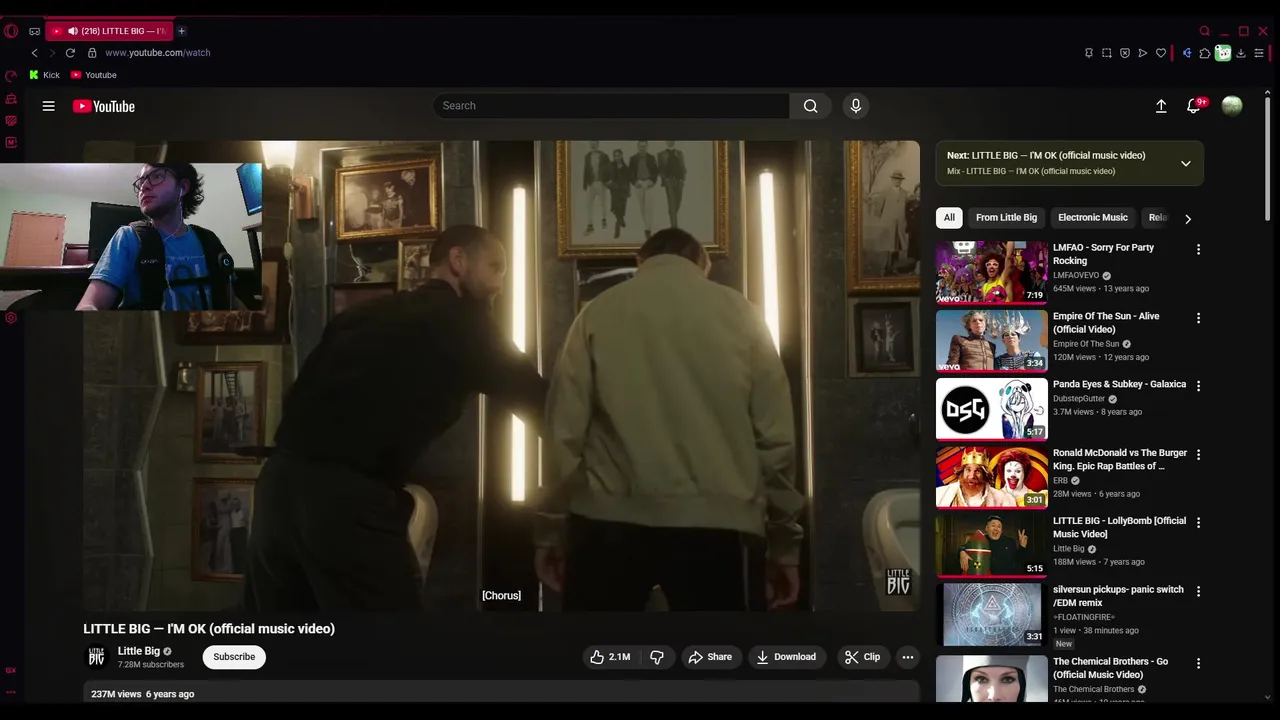Open browser tab search magnifier
This screenshot has width=1280, height=720.
(1205, 31)
